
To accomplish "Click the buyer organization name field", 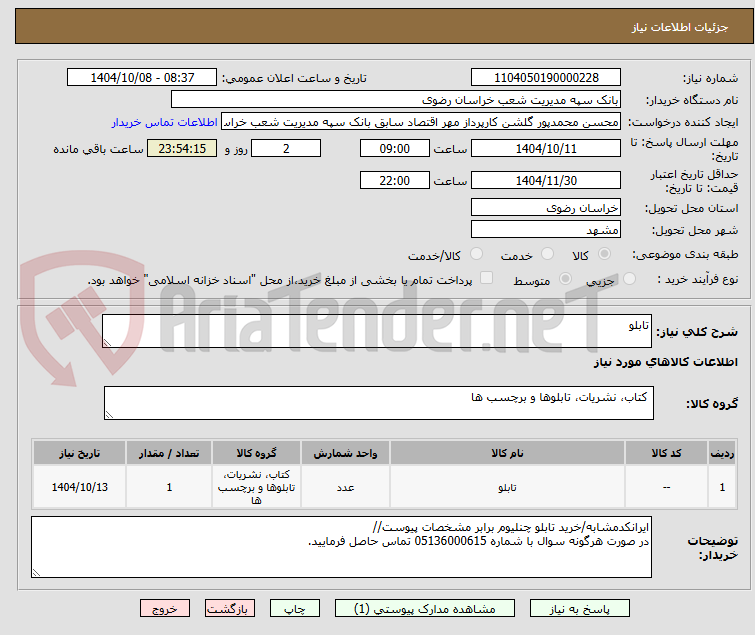I will point(396,100).
